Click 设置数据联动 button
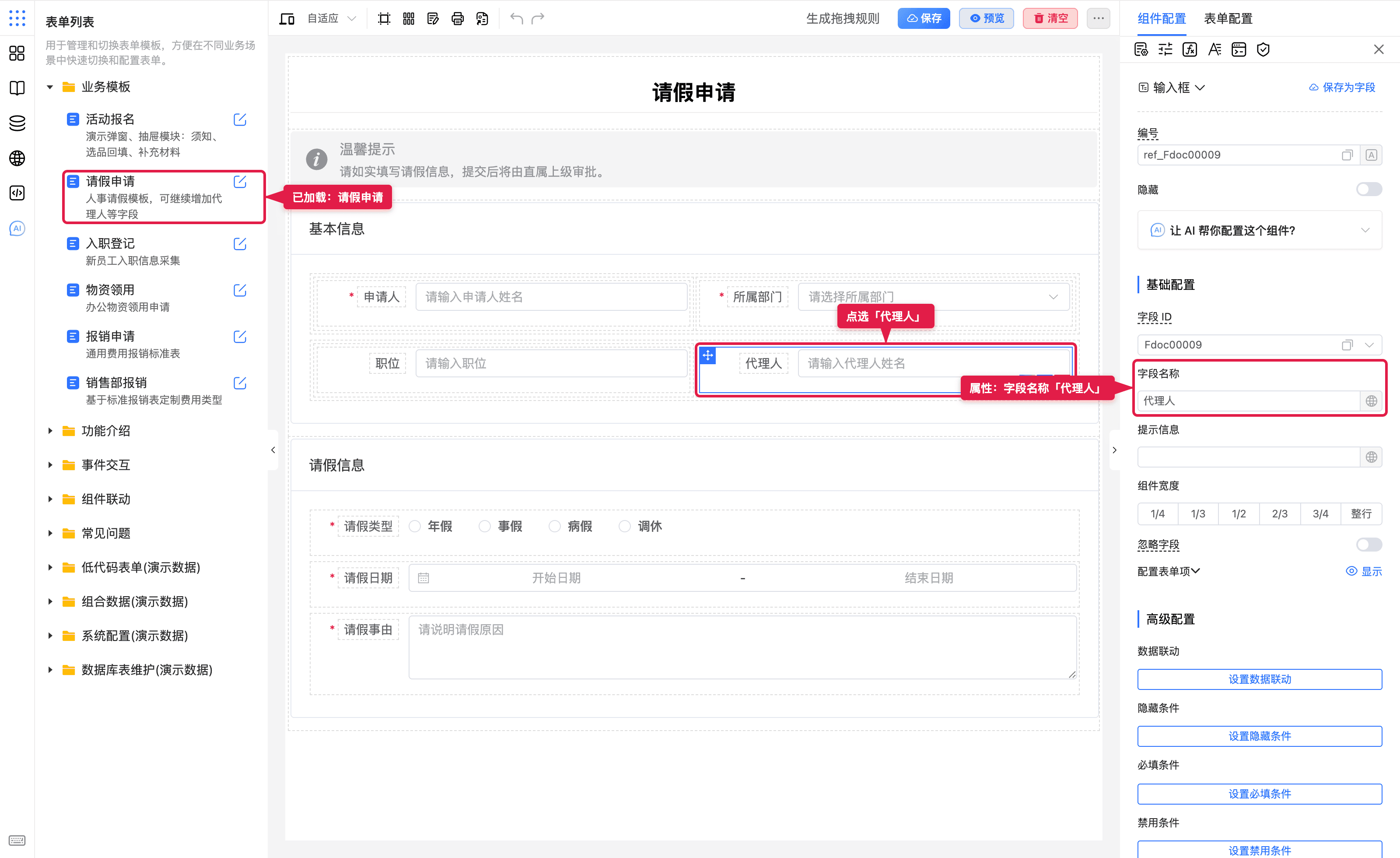 [x=1260, y=679]
